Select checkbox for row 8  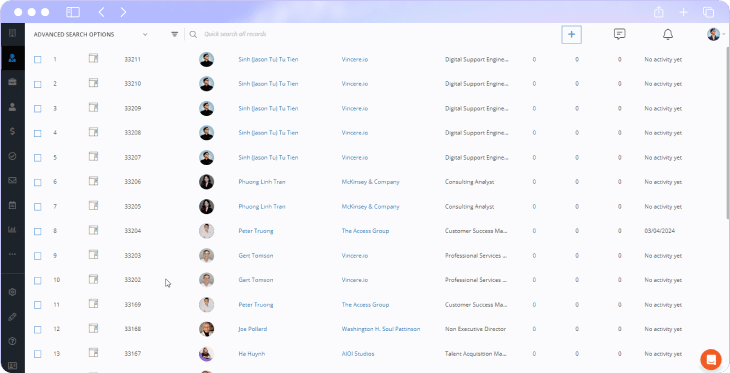38,231
